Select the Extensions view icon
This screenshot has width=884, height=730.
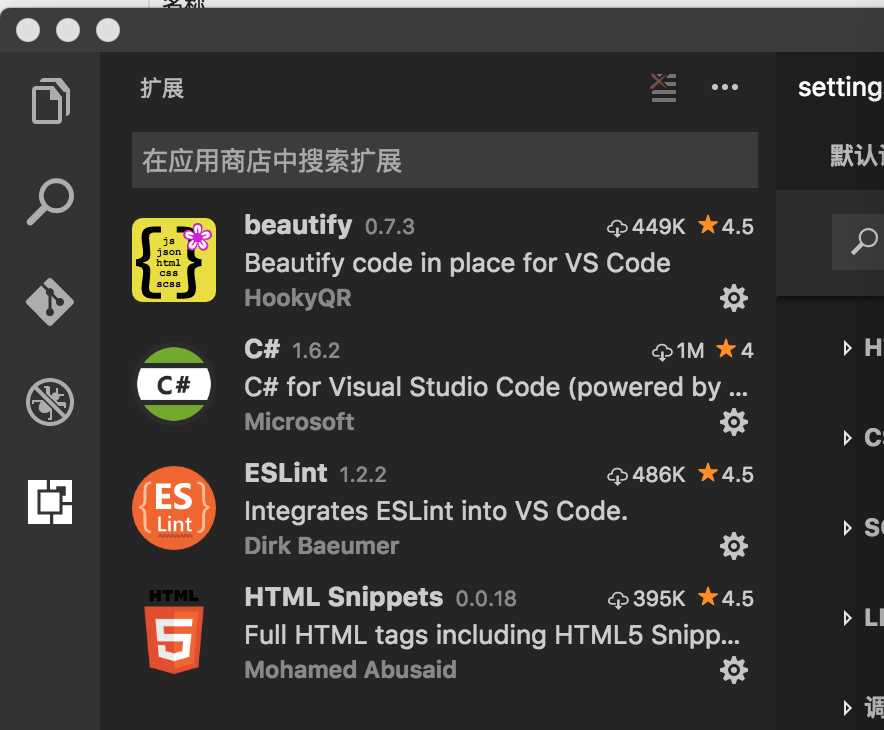pos(50,502)
